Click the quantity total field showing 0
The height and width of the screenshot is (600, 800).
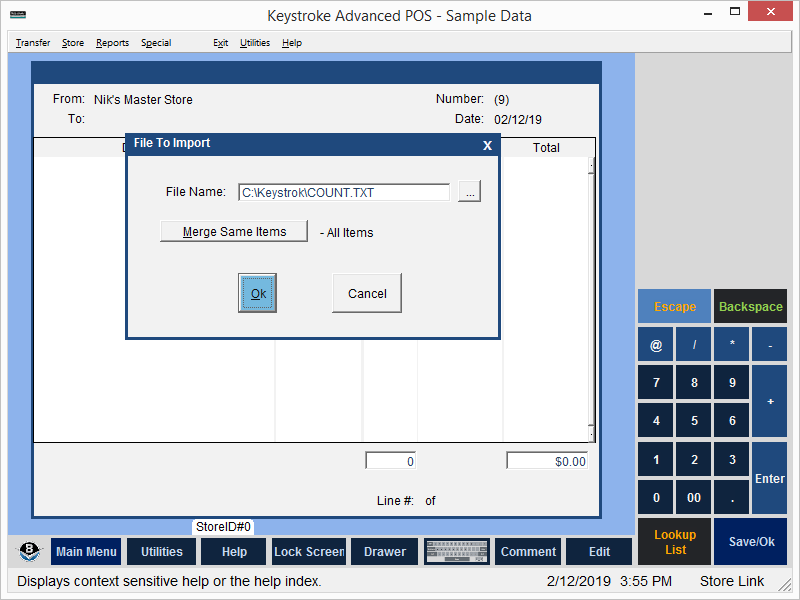click(x=391, y=461)
